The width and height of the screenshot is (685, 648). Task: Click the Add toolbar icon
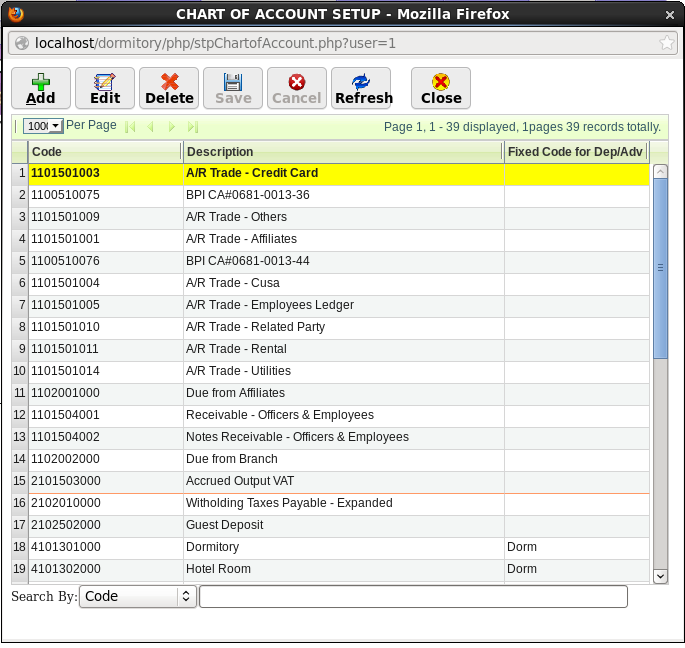41,82
